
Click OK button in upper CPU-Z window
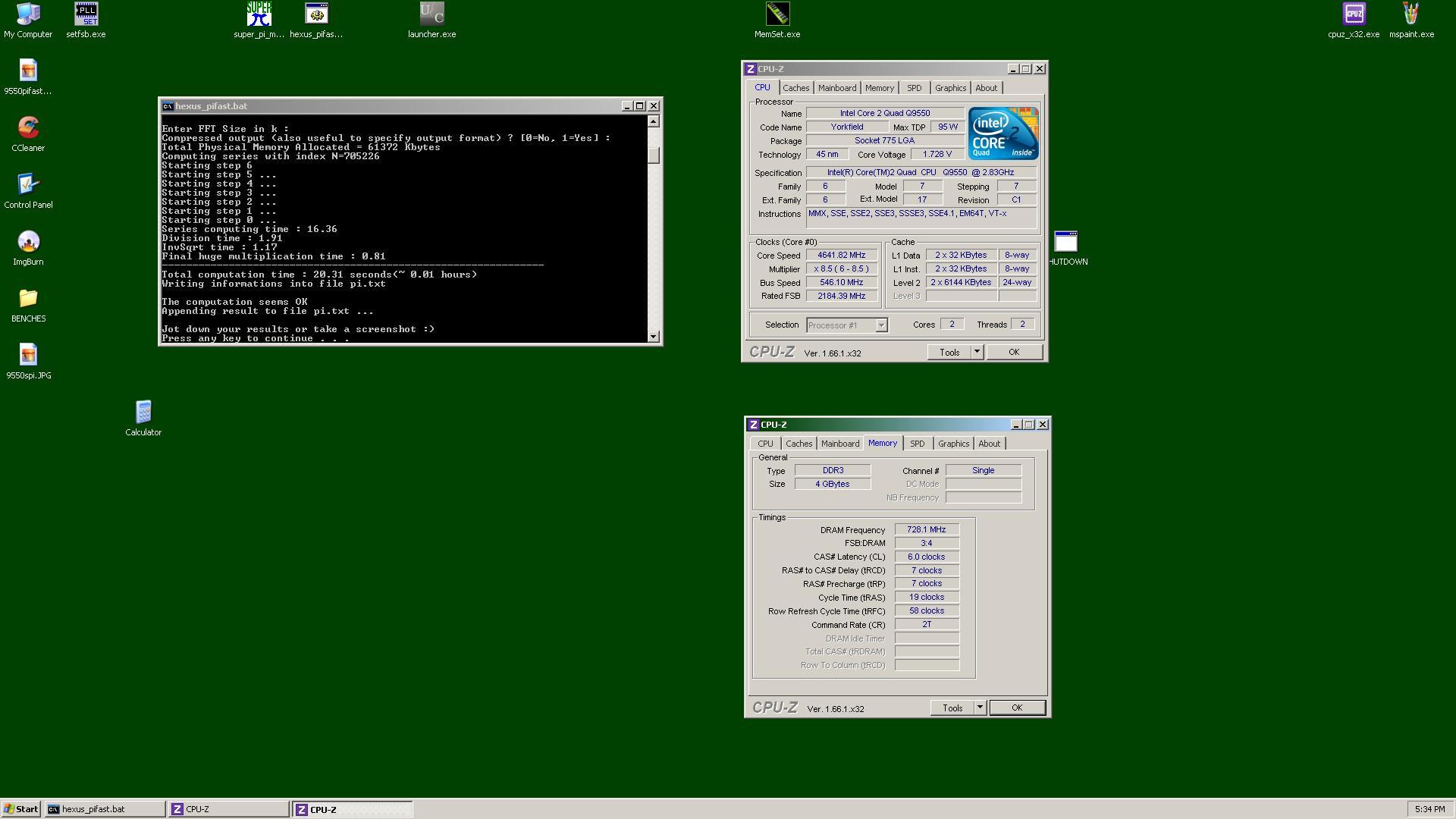1014,353
